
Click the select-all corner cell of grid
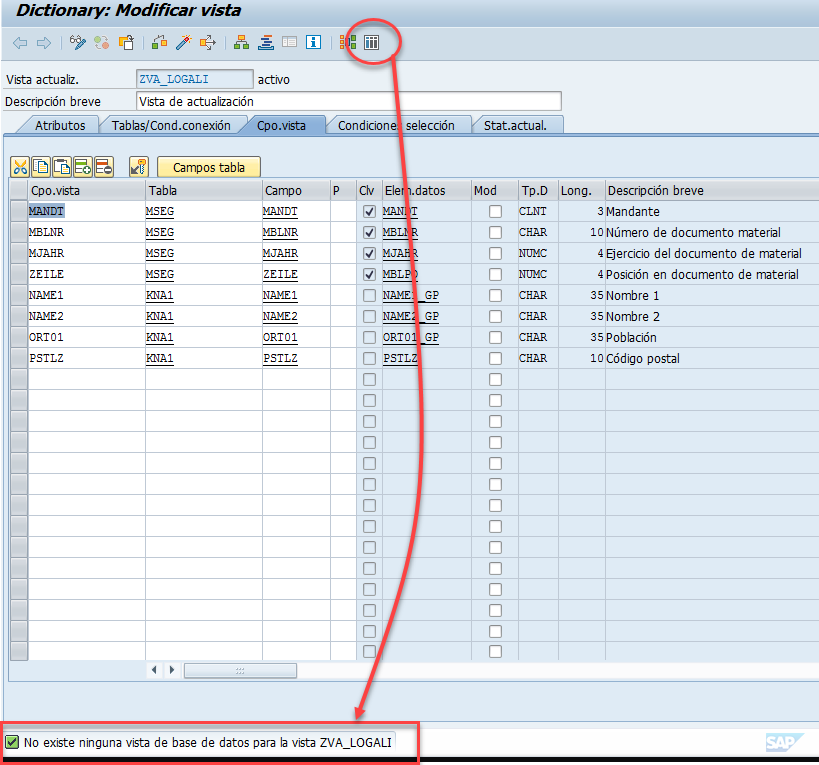(x=19, y=190)
